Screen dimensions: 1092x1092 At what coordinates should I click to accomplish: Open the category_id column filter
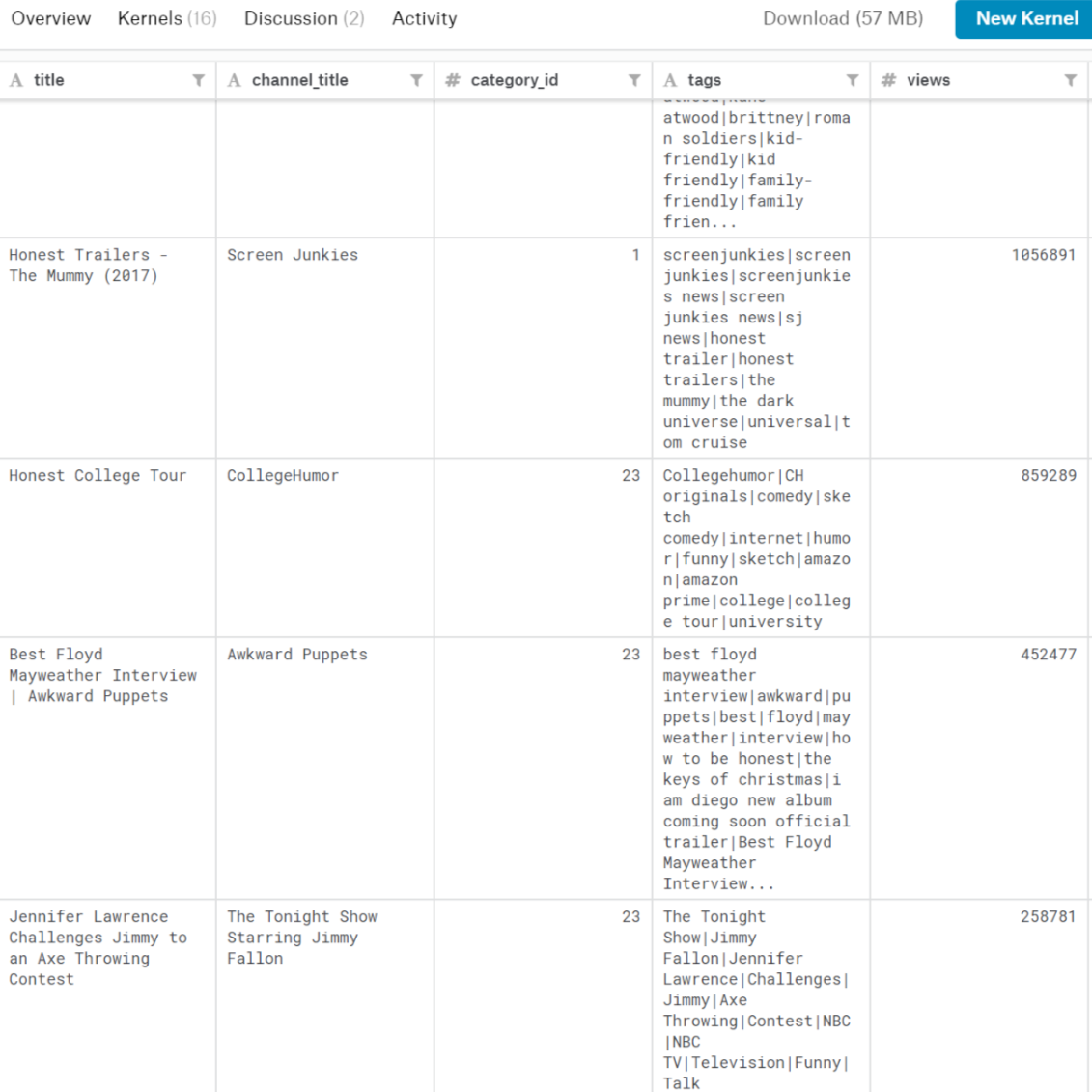point(634,81)
